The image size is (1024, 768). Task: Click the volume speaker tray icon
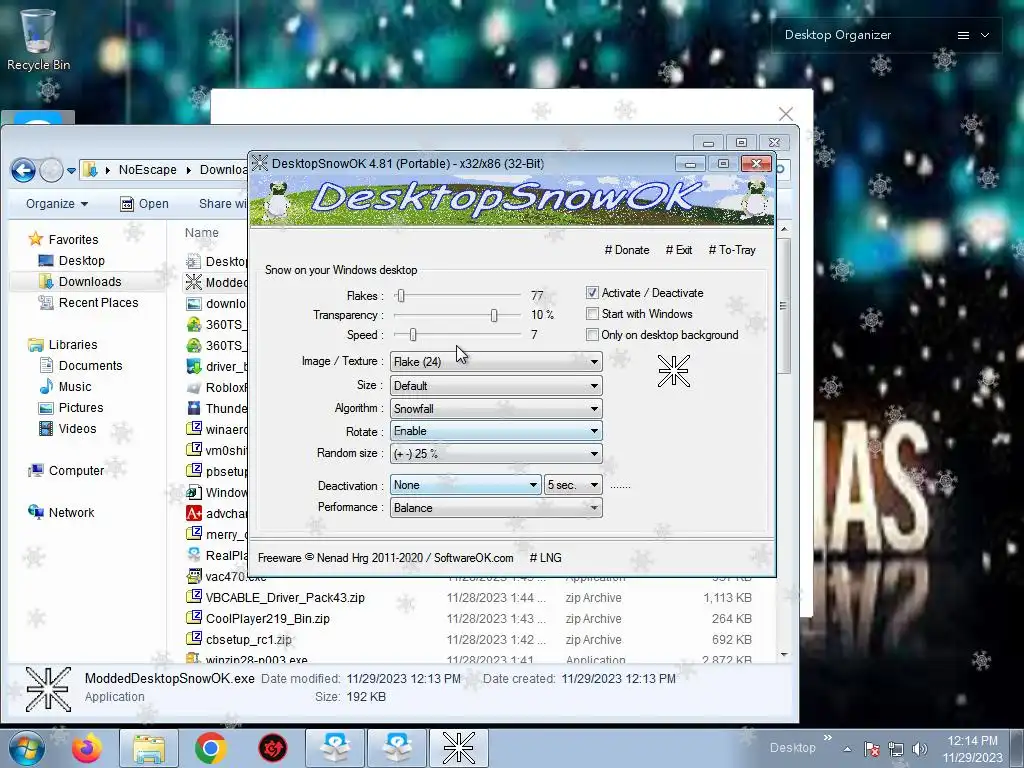920,749
